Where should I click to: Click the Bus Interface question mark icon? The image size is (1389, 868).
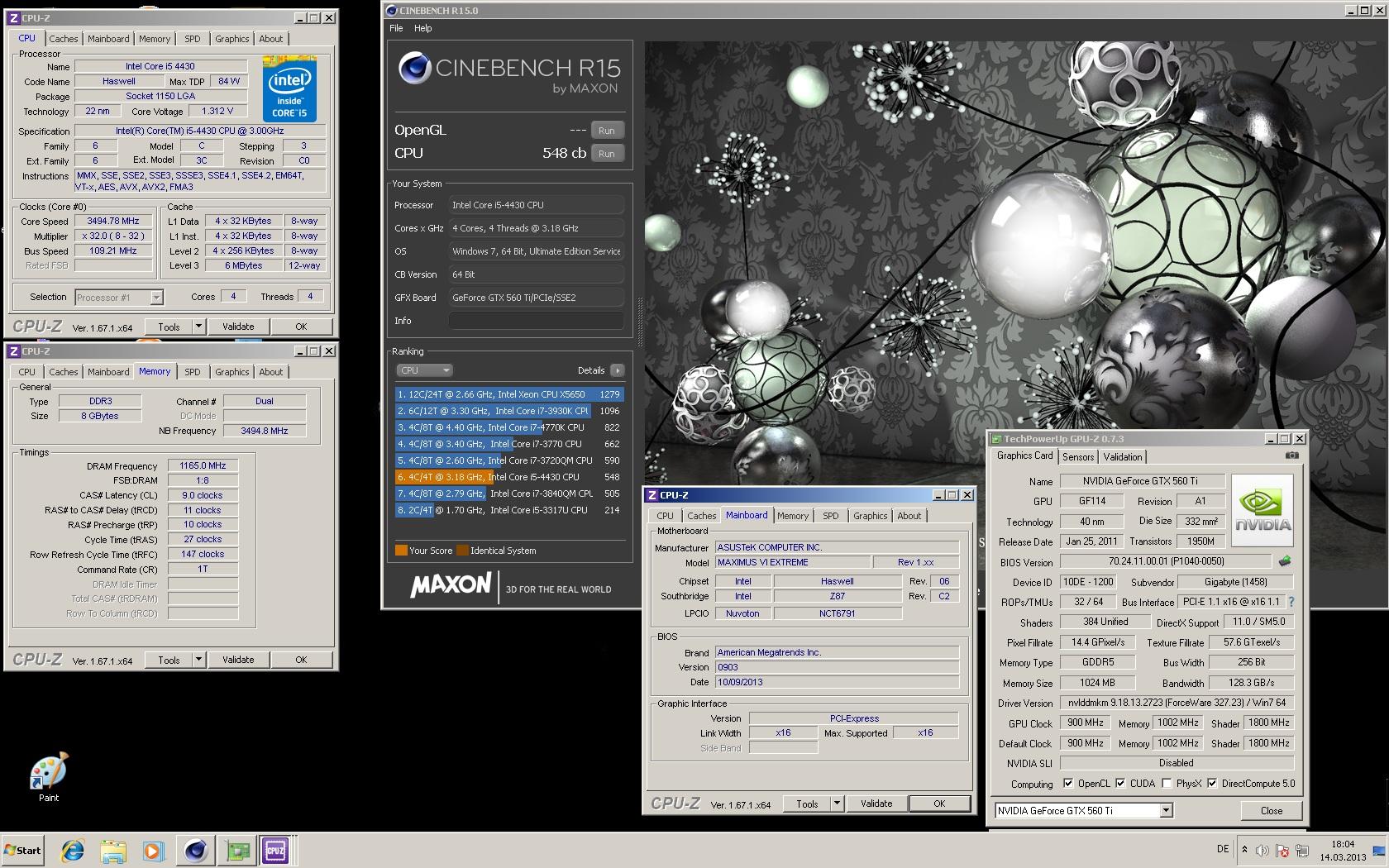1291,602
